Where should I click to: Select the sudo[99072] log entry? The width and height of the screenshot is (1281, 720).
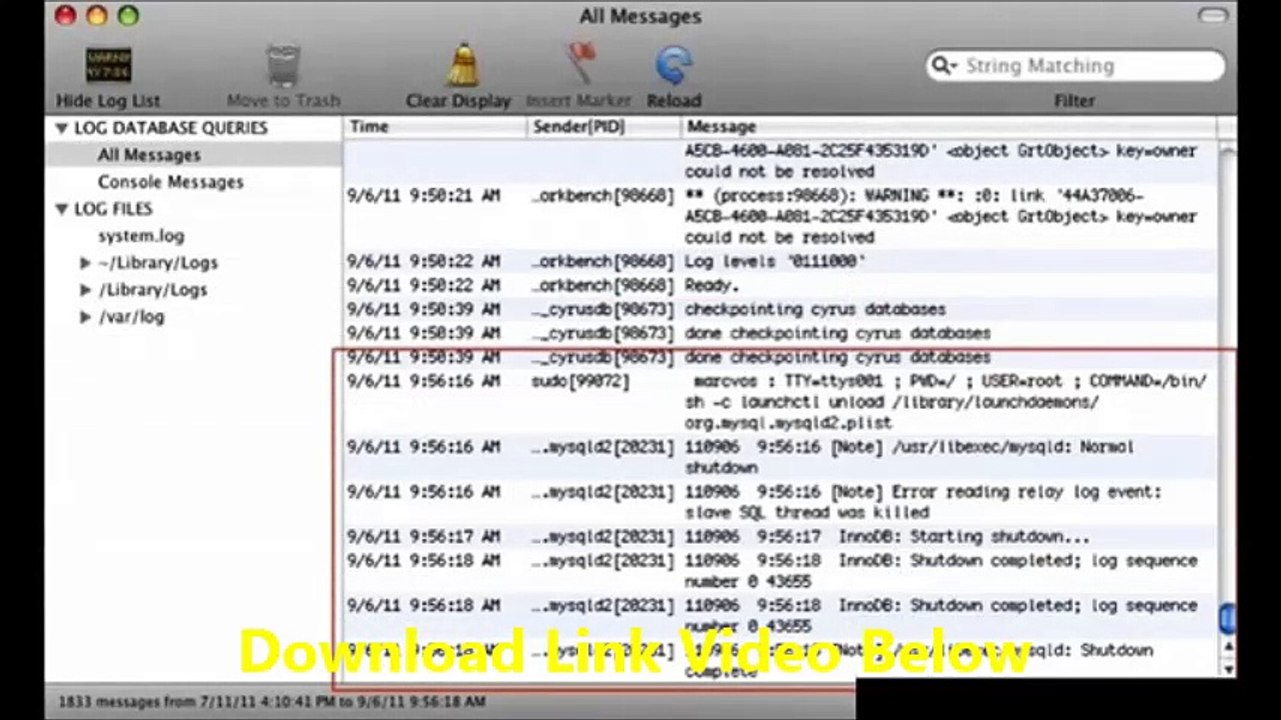[x=780, y=402]
